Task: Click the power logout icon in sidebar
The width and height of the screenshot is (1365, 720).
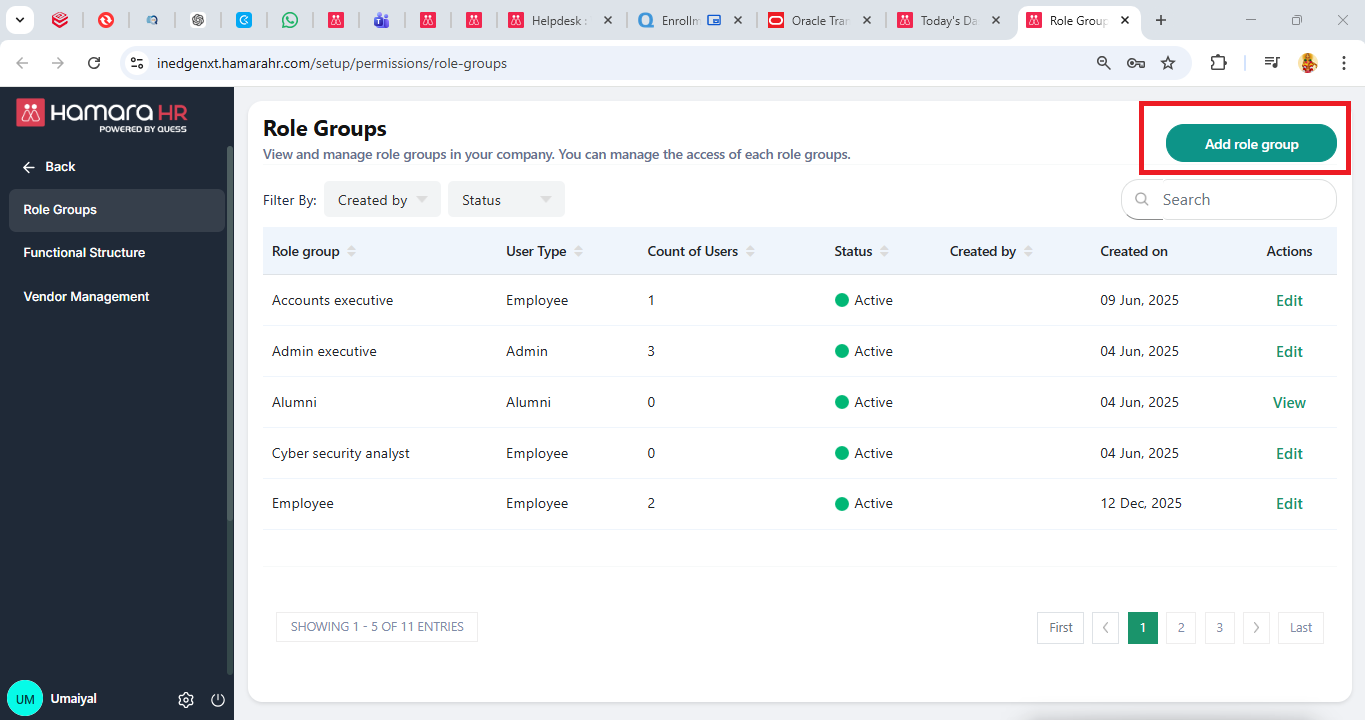Action: 218,700
